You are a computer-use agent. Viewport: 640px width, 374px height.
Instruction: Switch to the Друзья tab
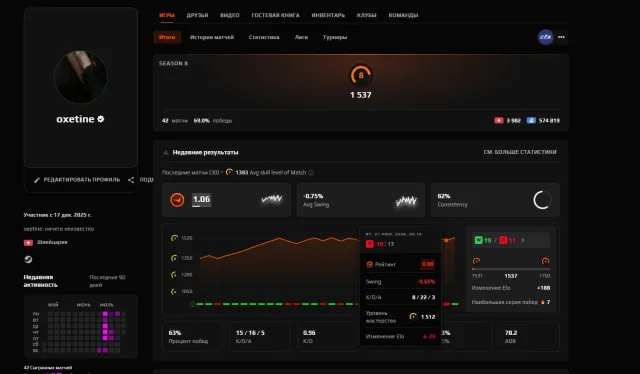coord(197,15)
